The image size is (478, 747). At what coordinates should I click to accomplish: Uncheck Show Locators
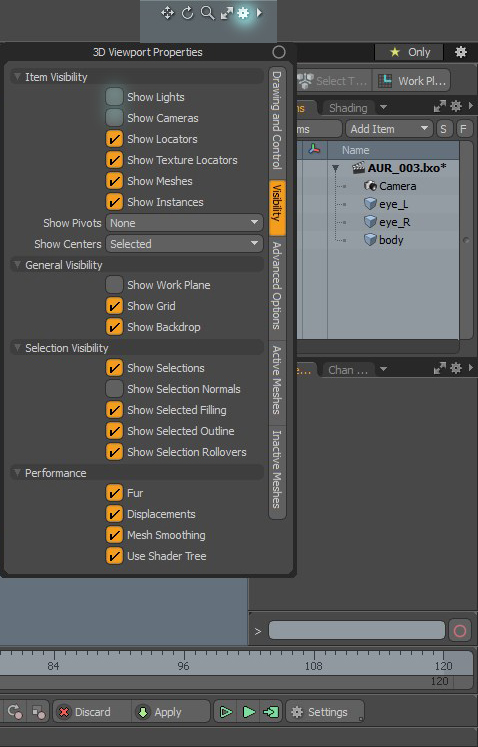114,139
